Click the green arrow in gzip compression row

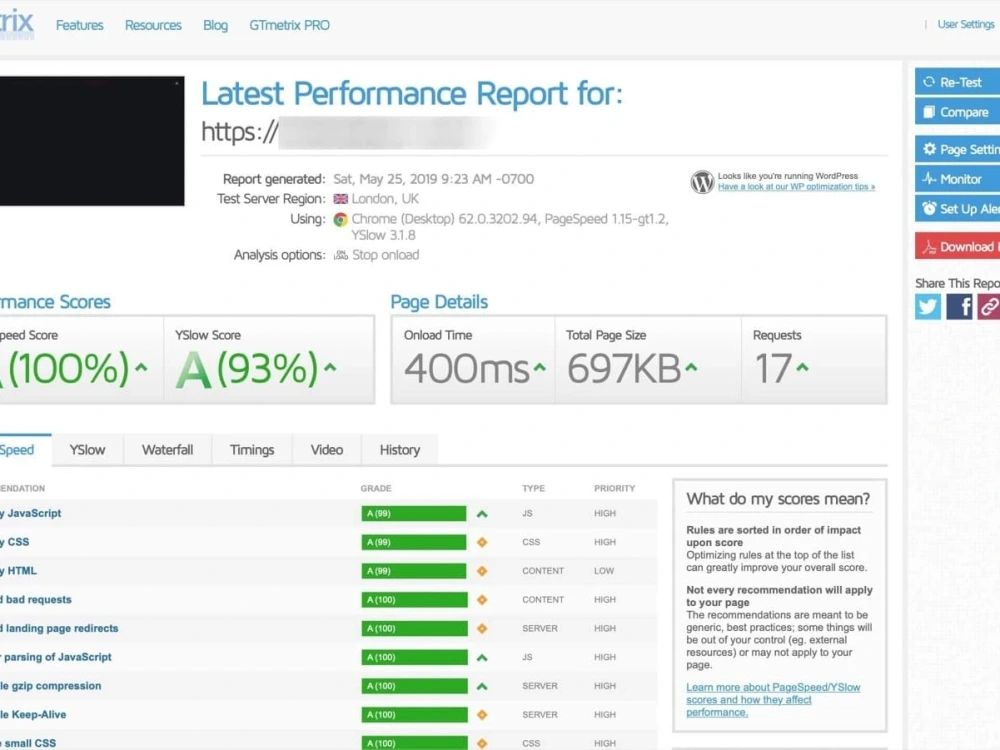[x=482, y=686]
